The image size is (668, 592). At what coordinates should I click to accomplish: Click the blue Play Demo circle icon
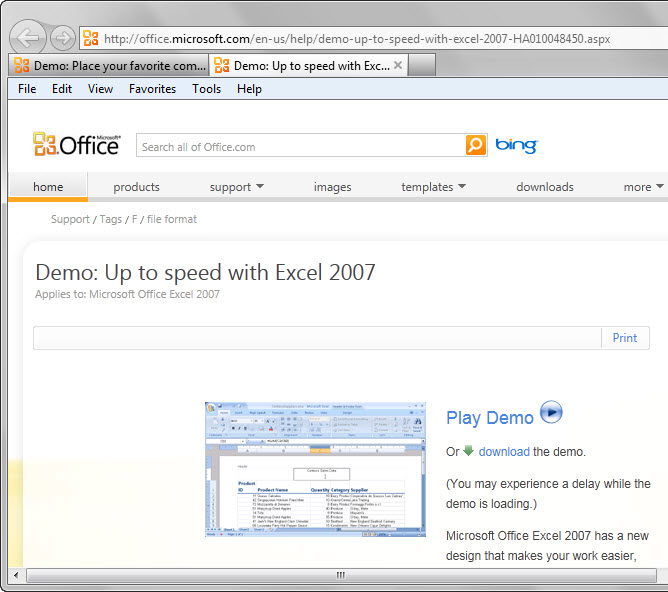(551, 412)
